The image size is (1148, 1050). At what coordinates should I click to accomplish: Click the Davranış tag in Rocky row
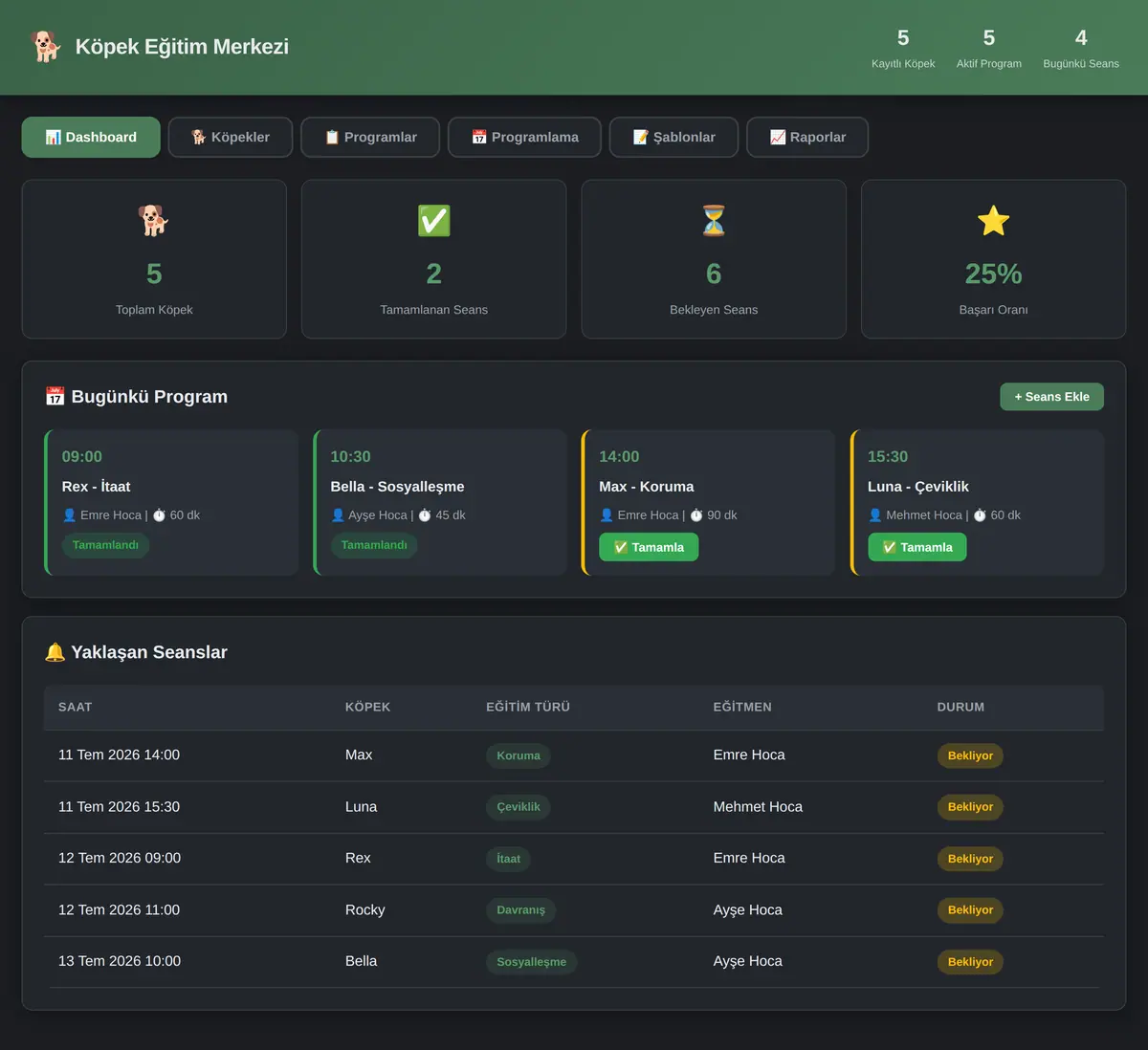coord(520,910)
